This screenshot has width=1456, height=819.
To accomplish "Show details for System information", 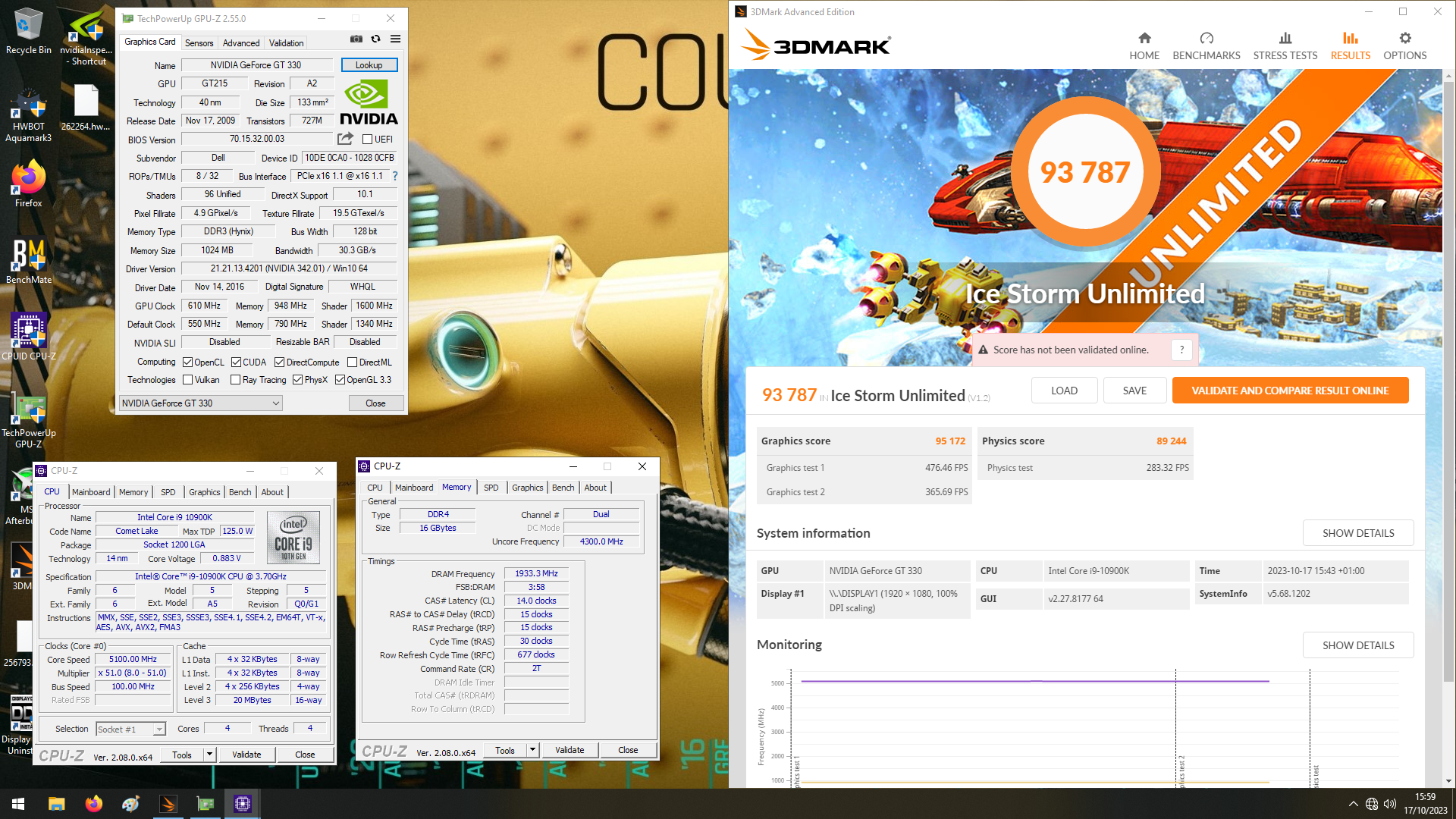I will click(1358, 533).
